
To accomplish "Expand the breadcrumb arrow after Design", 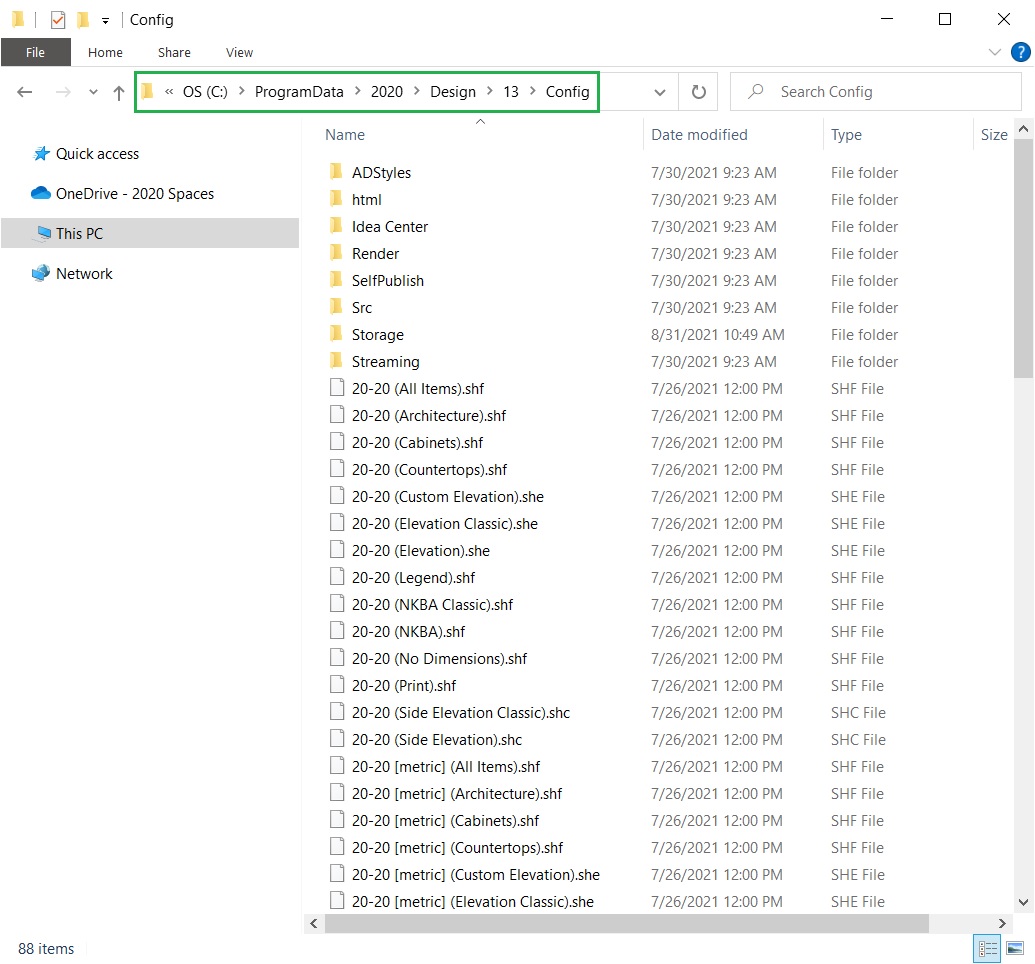I will (x=489, y=91).
